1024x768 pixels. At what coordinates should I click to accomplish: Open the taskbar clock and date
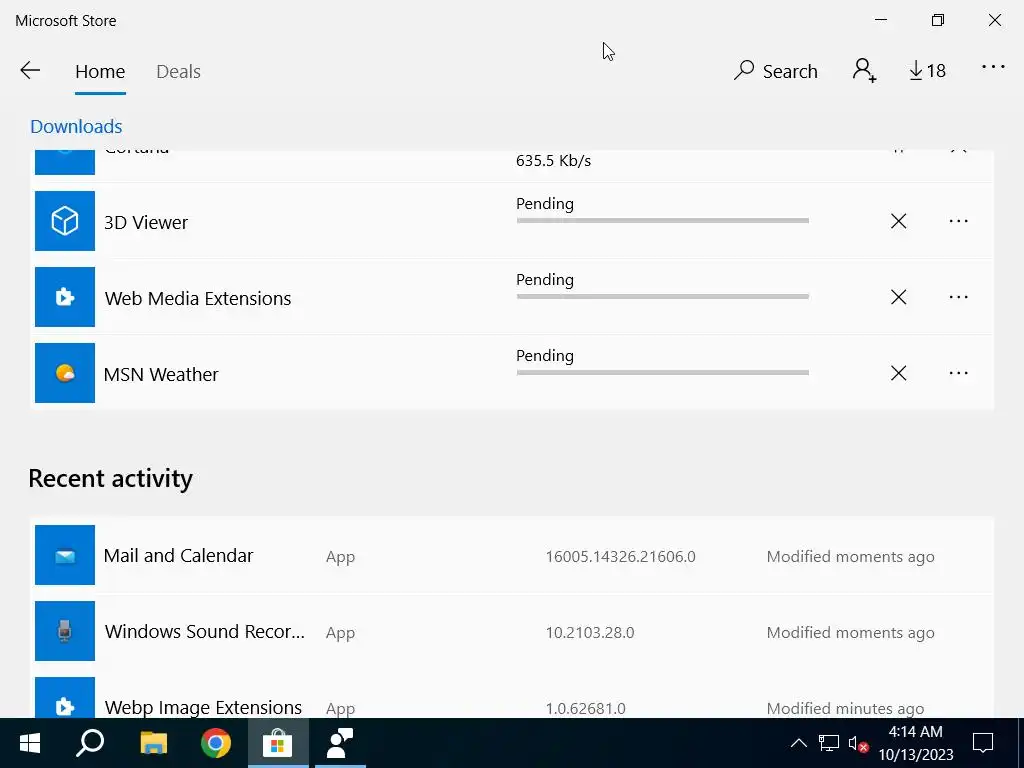pyautogui.click(x=916, y=743)
